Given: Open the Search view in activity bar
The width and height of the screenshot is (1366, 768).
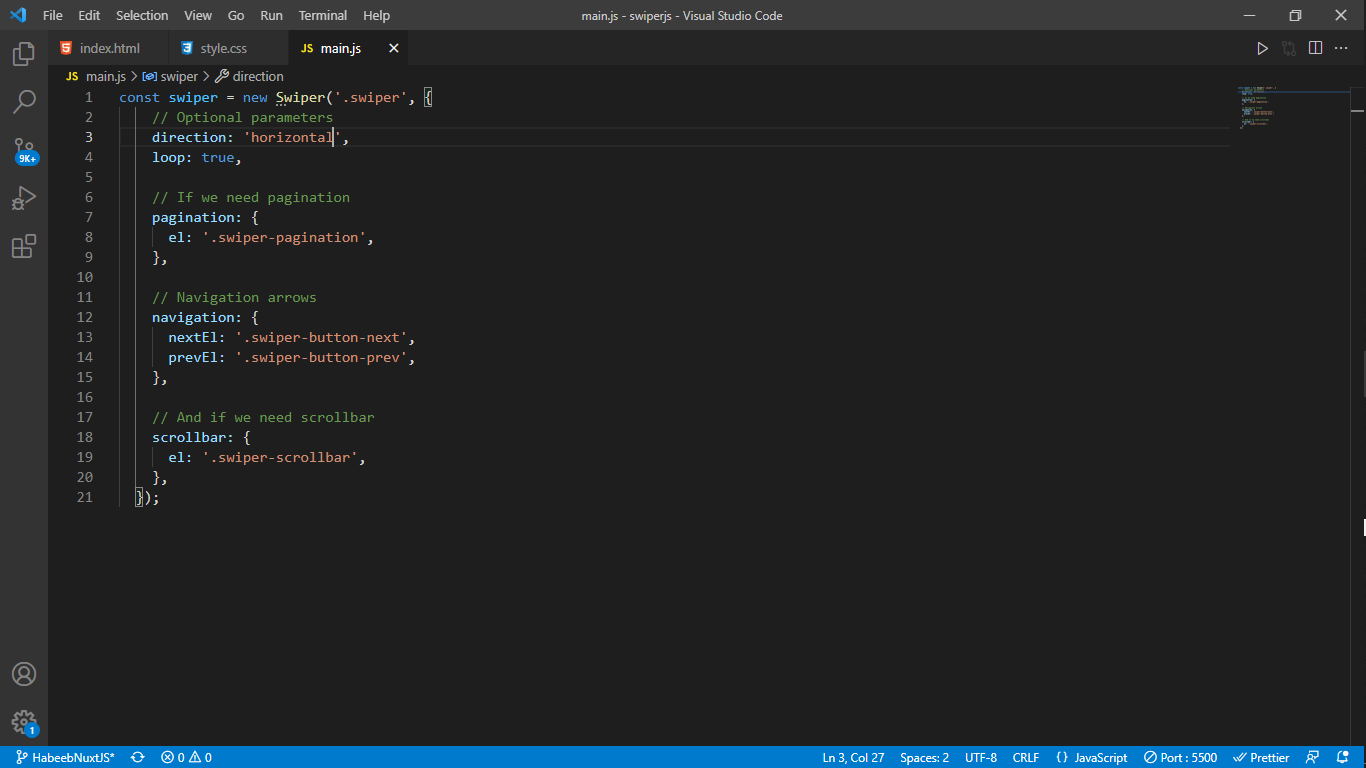Looking at the screenshot, I should point(24,101).
